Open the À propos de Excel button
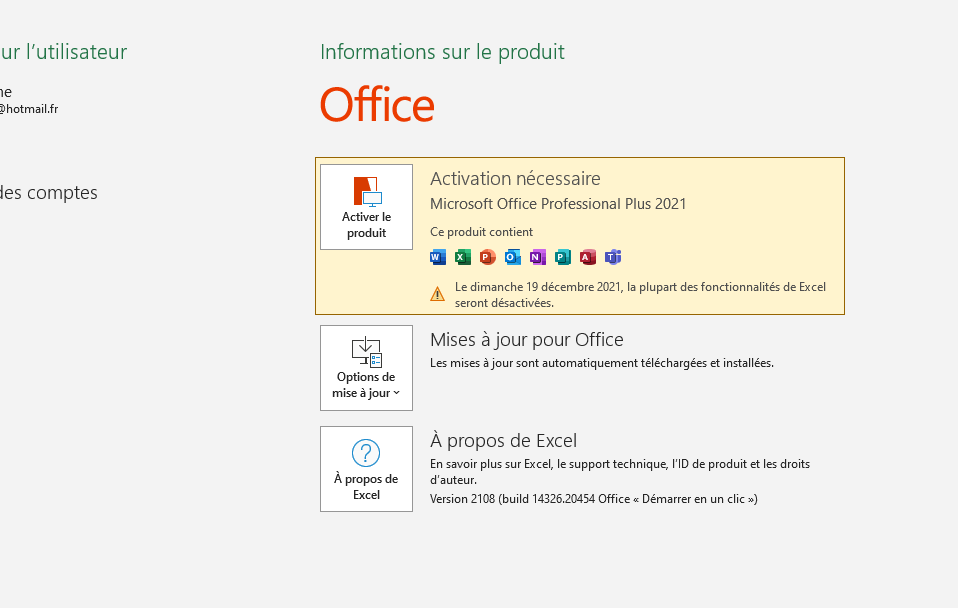Viewport: 958px width, 608px height. 367,469
